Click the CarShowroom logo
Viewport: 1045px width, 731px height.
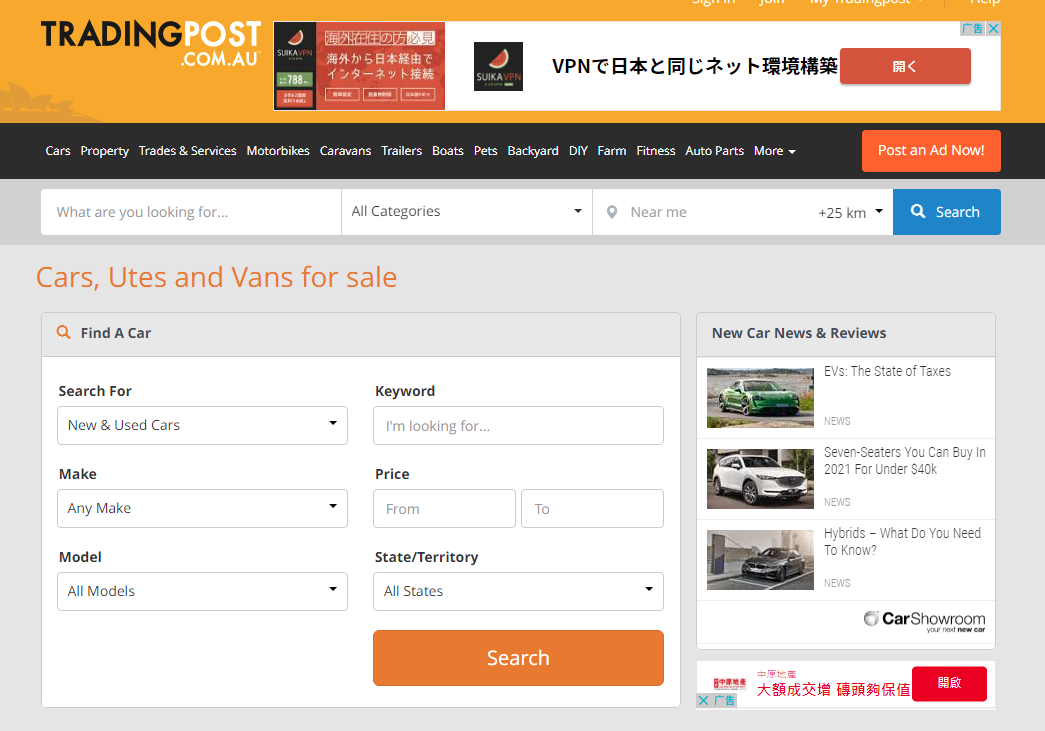point(925,621)
